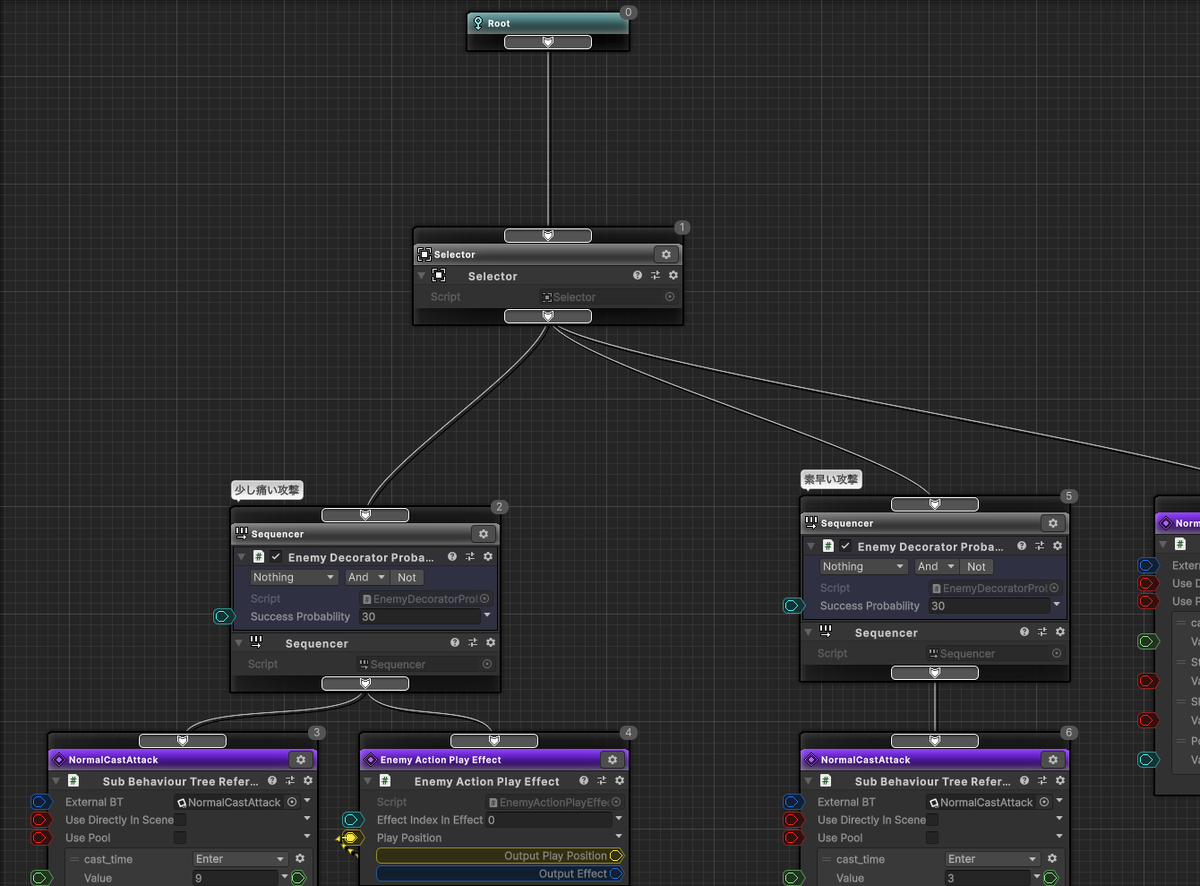Click the Output Effect slot bar

[x=500, y=874]
